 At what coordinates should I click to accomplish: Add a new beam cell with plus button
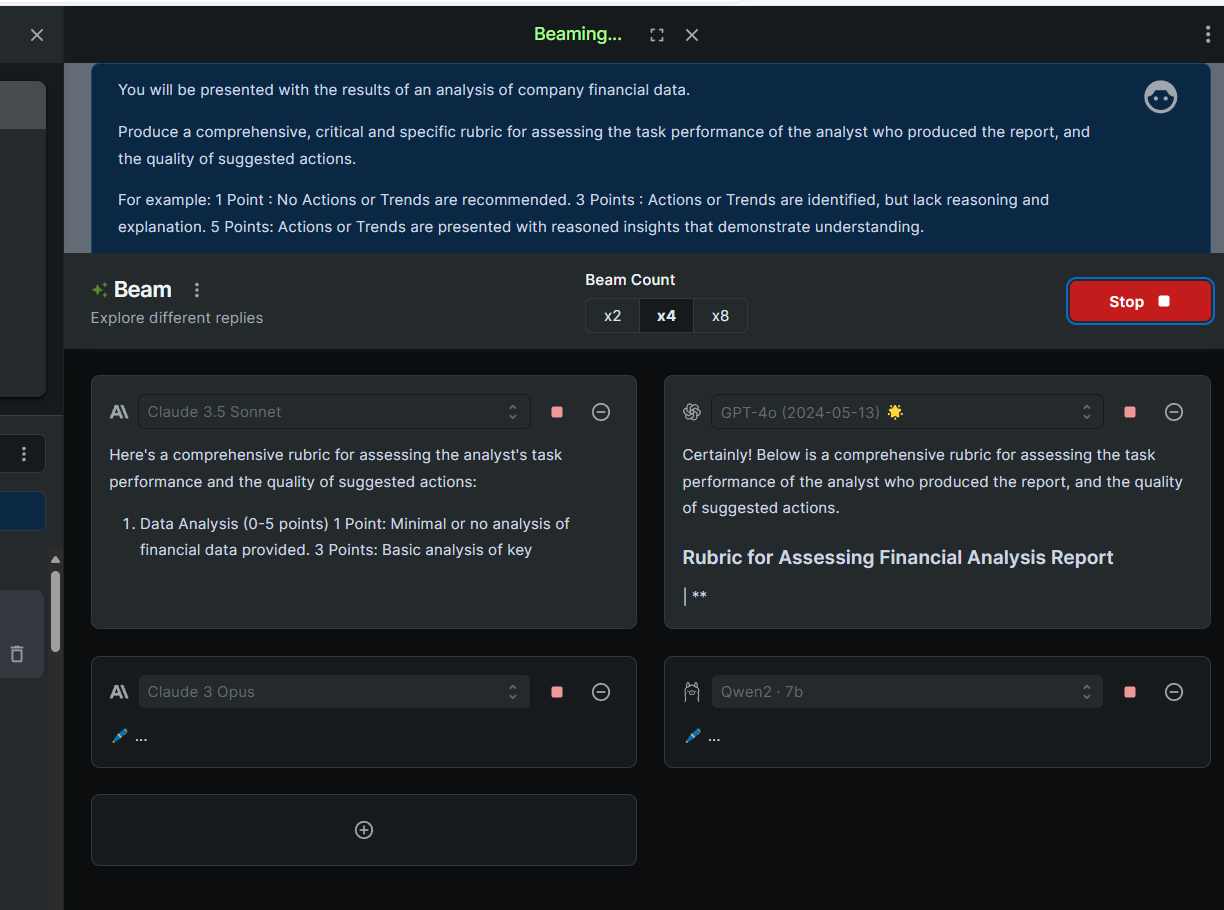364,829
